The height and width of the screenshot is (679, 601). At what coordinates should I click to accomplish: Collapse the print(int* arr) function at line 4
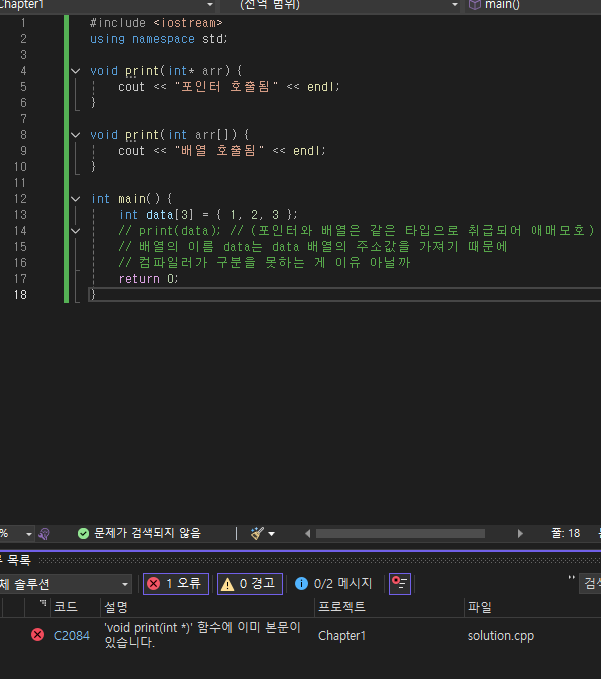coord(76,71)
